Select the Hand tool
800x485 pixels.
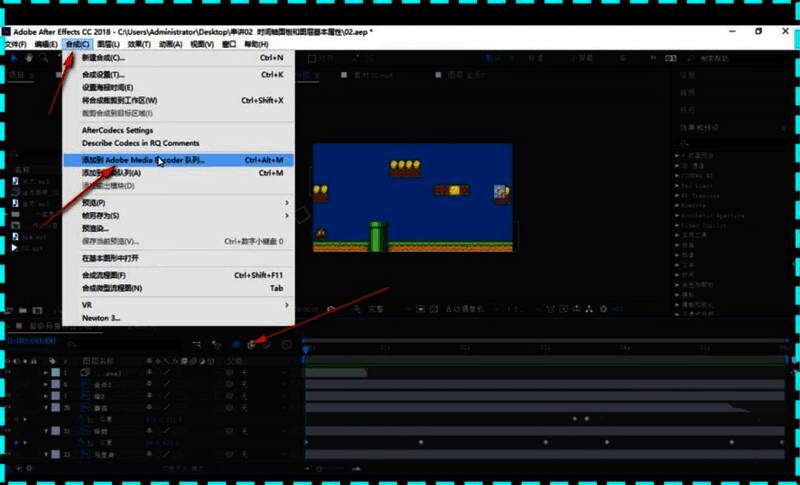click(29, 58)
